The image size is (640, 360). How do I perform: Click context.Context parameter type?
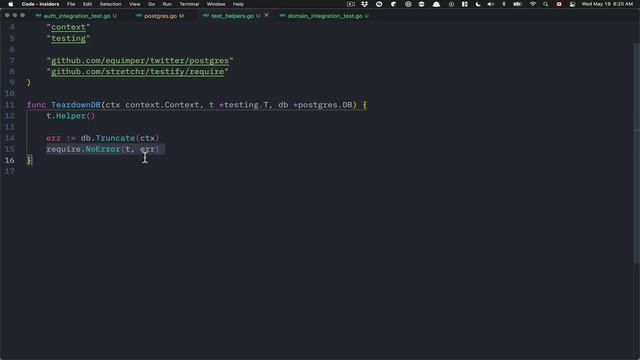coord(162,105)
